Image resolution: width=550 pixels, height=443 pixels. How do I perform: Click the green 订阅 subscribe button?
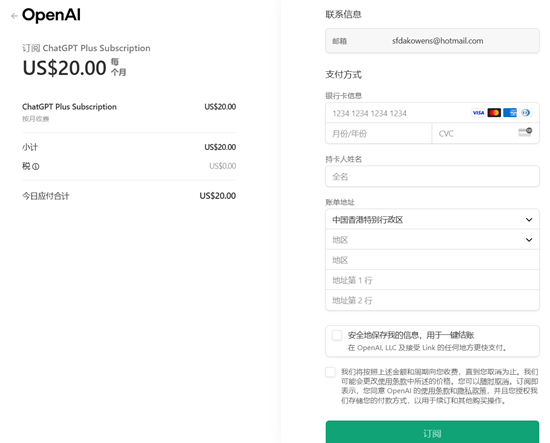pyautogui.click(x=432, y=433)
